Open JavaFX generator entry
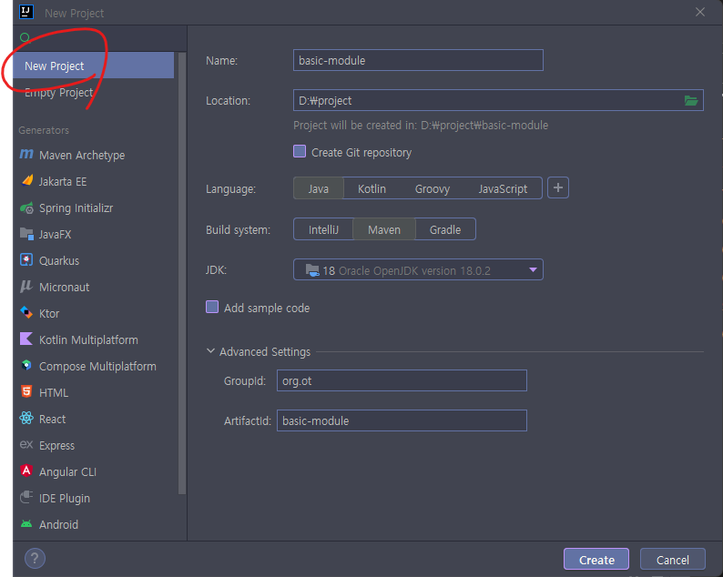This screenshot has width=723, height=577. click(x=94, y=234)
